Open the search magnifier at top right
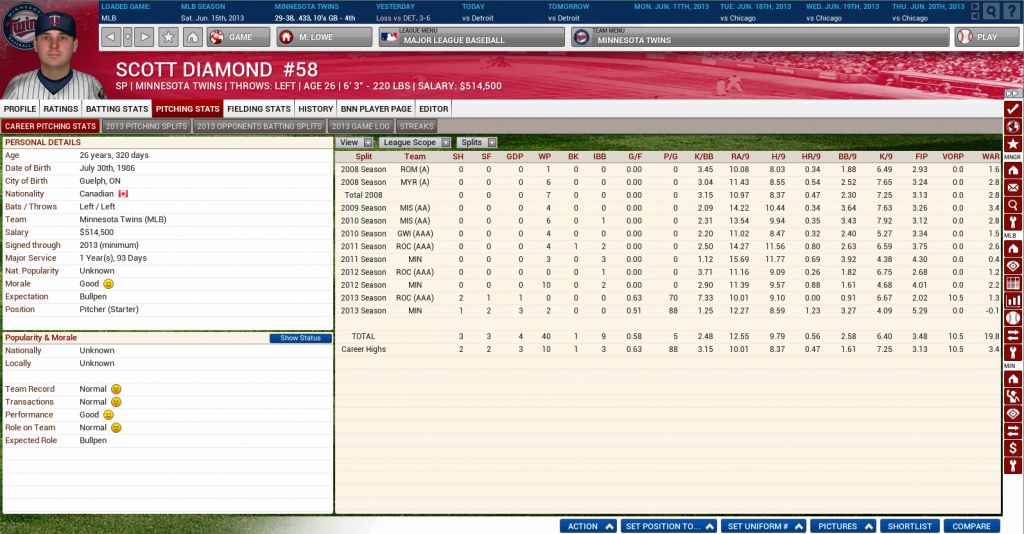This screenshot has height=534, width=1024. pos(990,11)
